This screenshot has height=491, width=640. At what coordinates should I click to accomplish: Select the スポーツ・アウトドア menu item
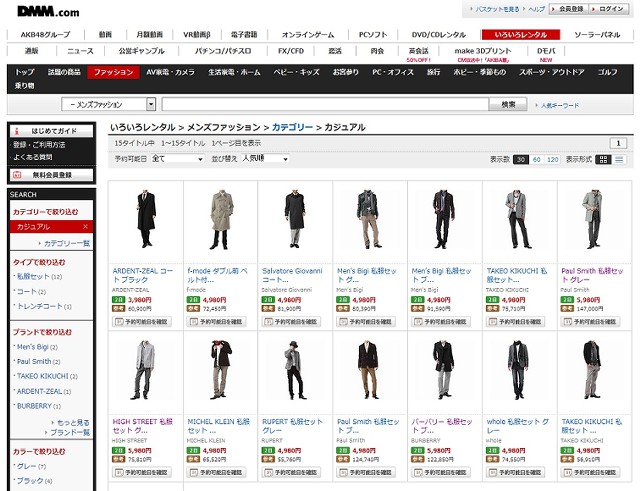pyautogui.click(x=551, y=72)
